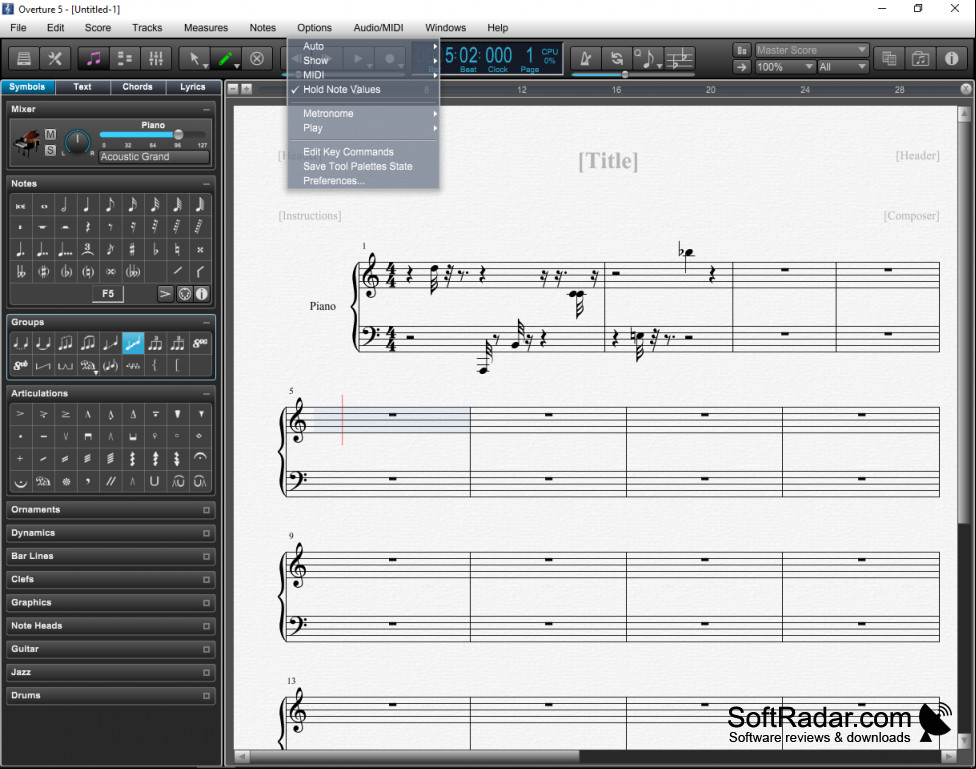Screen dimensions: 976x769
Task: Select the fermata articulation
Action: pyautogui.click(x=200, y=458)
